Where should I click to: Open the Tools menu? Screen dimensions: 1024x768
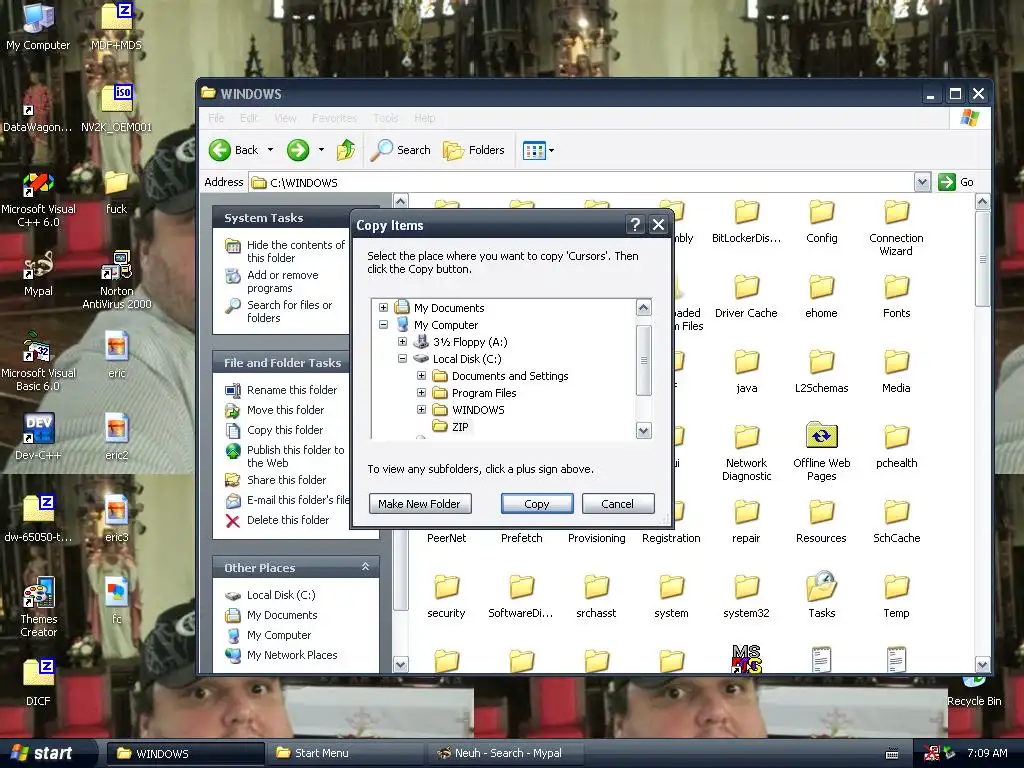(385, 118)
